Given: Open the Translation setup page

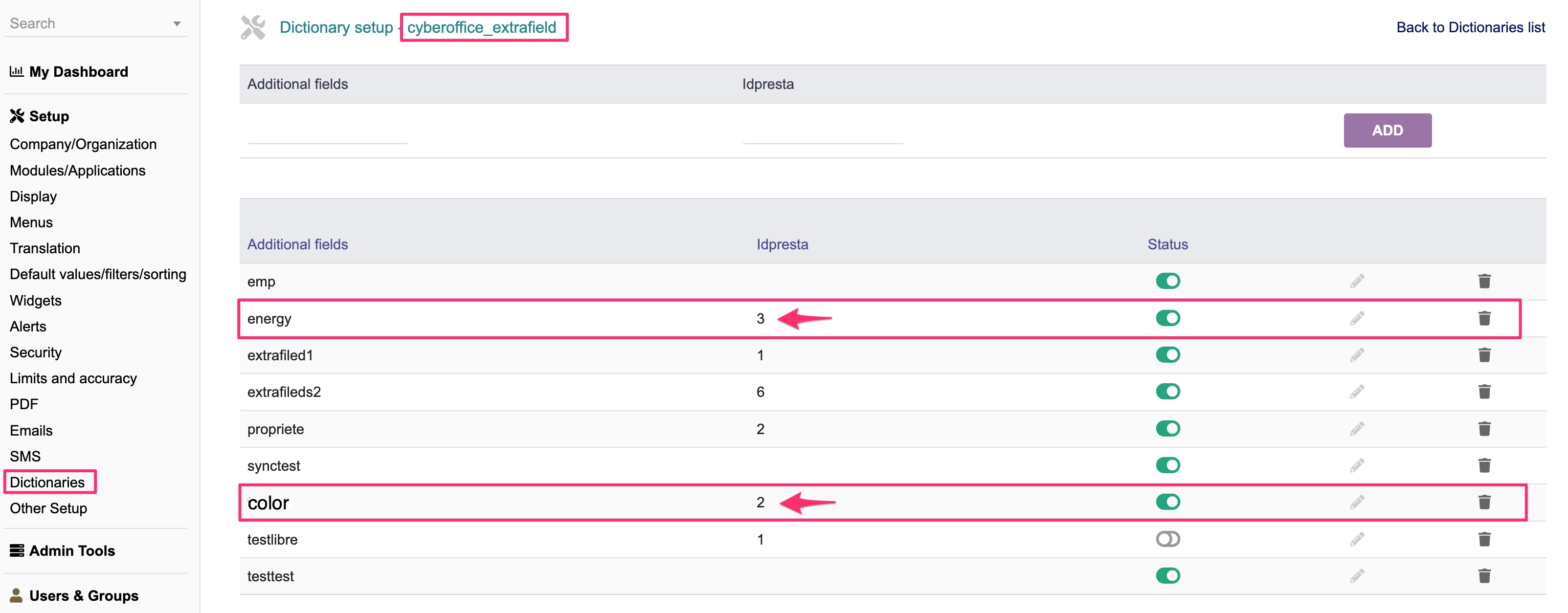Looking at the screenshot, I should pyautogui.click(x=45, y=248).
